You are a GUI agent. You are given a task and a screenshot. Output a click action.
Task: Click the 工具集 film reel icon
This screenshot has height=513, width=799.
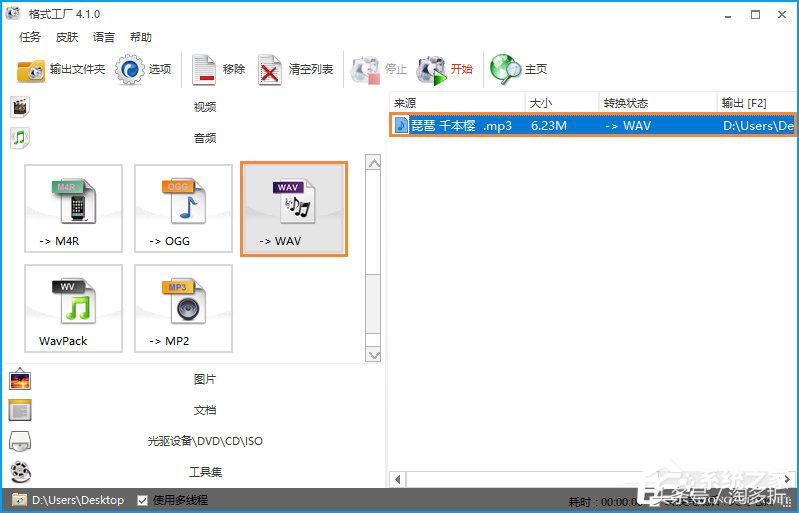click(x=20, y=472)
